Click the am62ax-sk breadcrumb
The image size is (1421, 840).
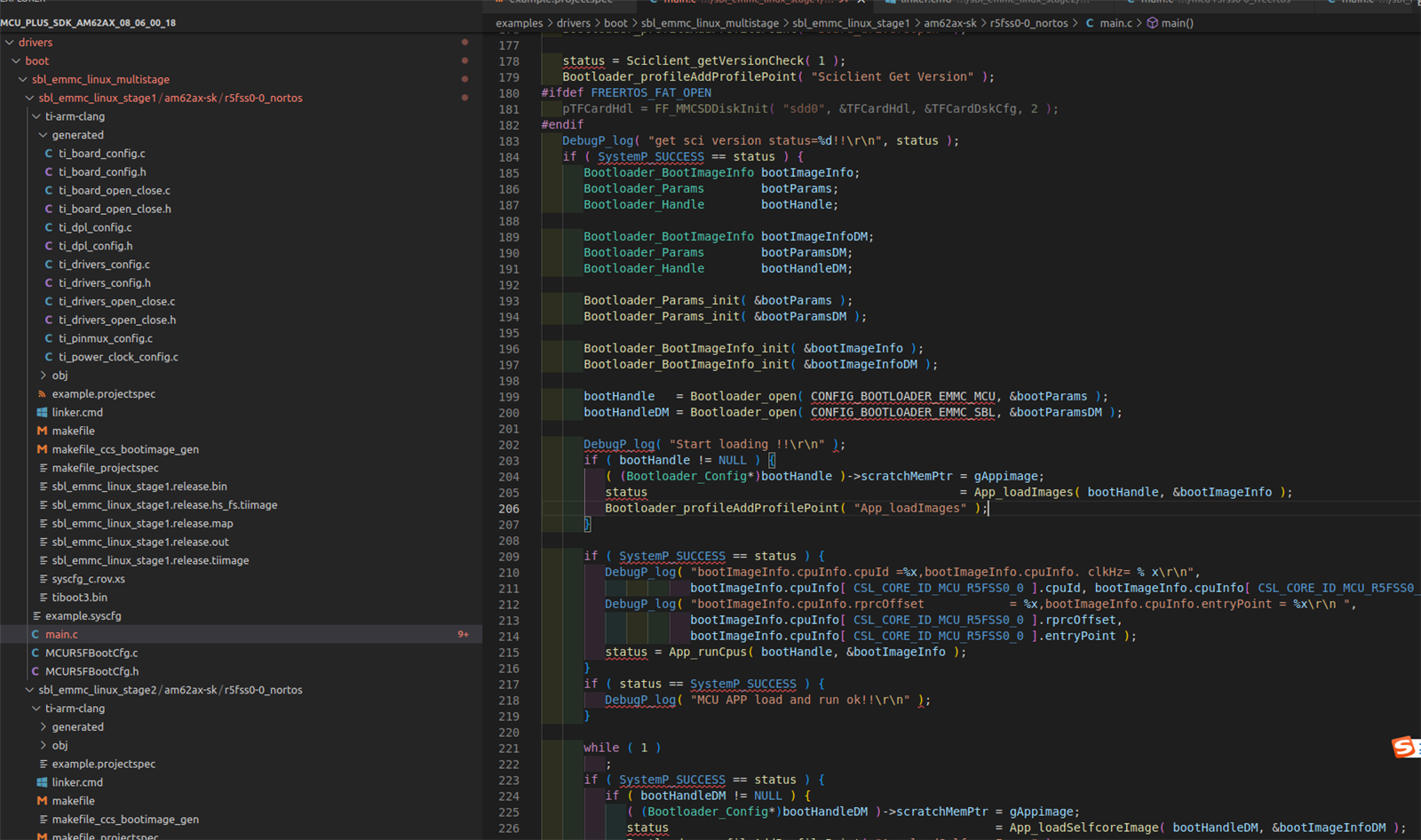(x=950, y=23)
